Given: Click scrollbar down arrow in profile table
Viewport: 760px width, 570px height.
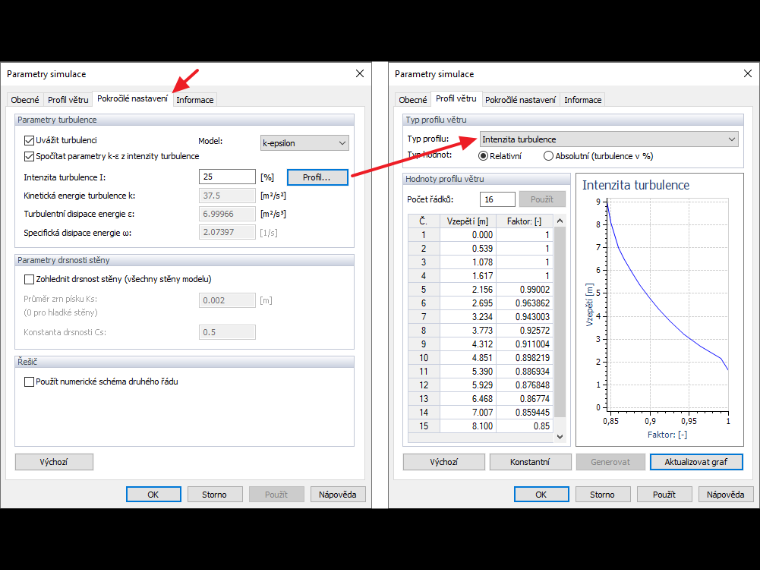Looking at the screenshot, I should pyautogui.click(x=560, y=436).
